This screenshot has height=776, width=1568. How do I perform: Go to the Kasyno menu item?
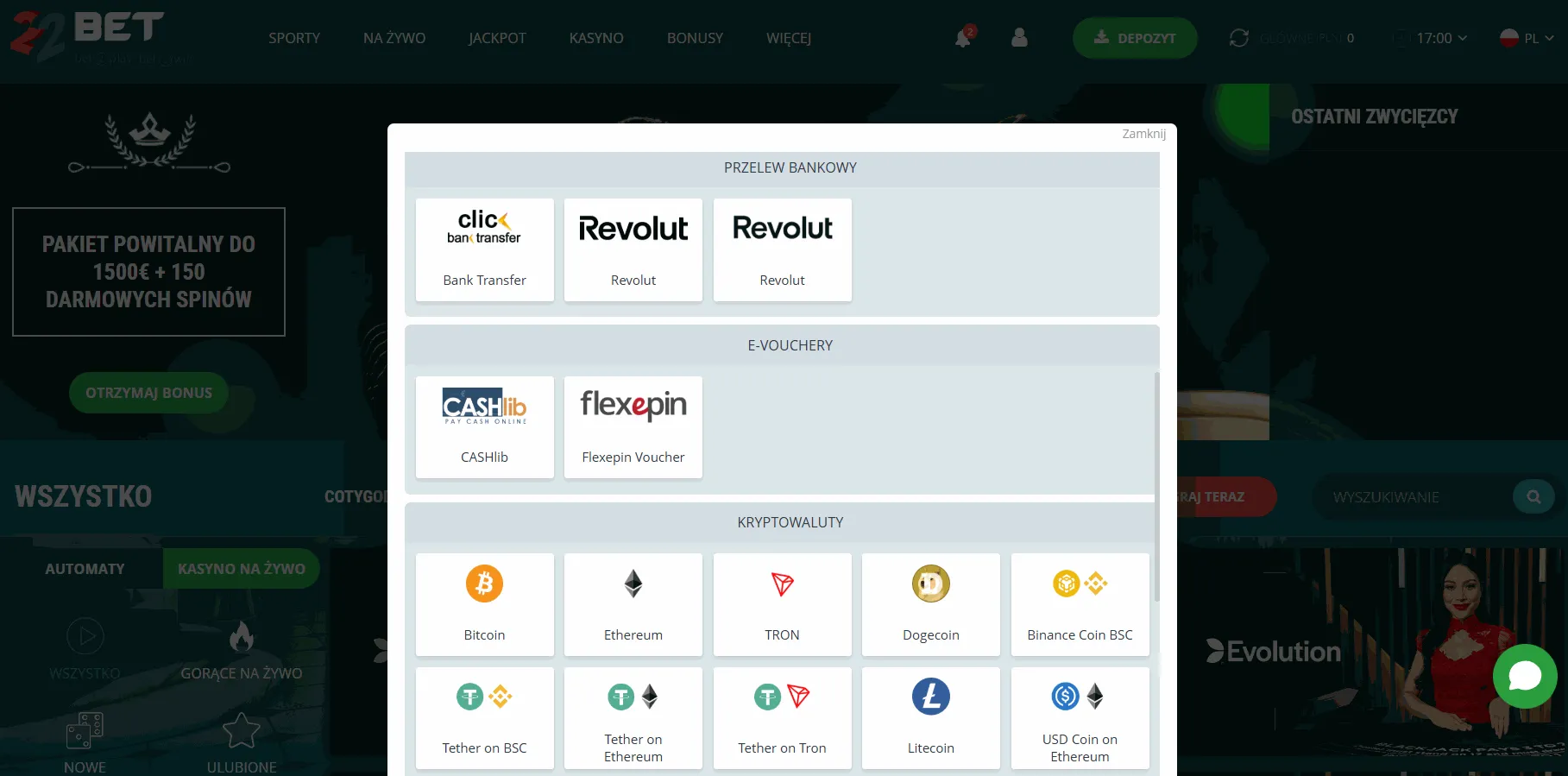[x=595, y=38]
